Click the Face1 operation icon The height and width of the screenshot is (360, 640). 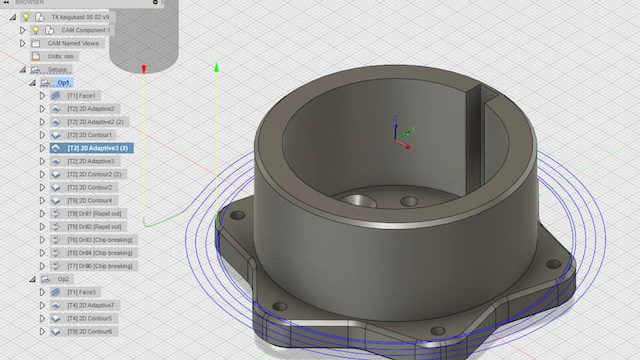[x=56, y=96]
